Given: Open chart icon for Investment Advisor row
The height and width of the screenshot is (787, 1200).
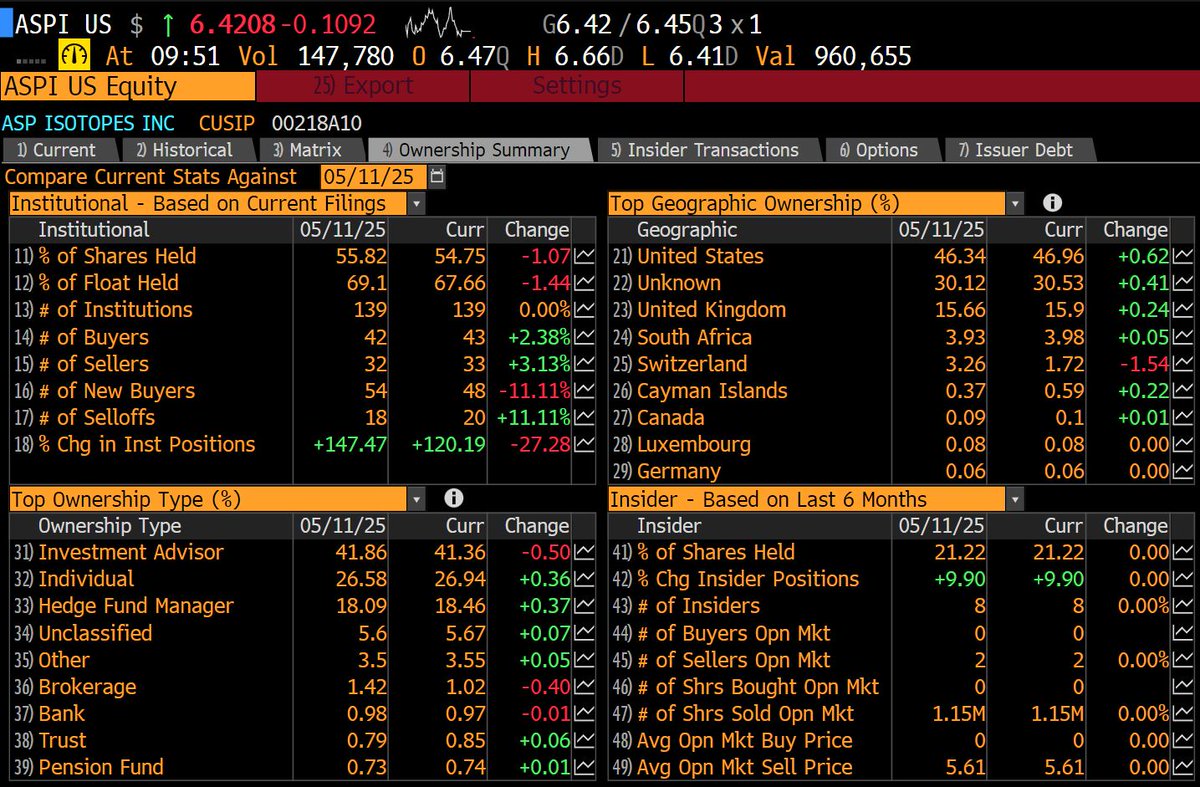Looking at the screenshot, I should [584, 552].
